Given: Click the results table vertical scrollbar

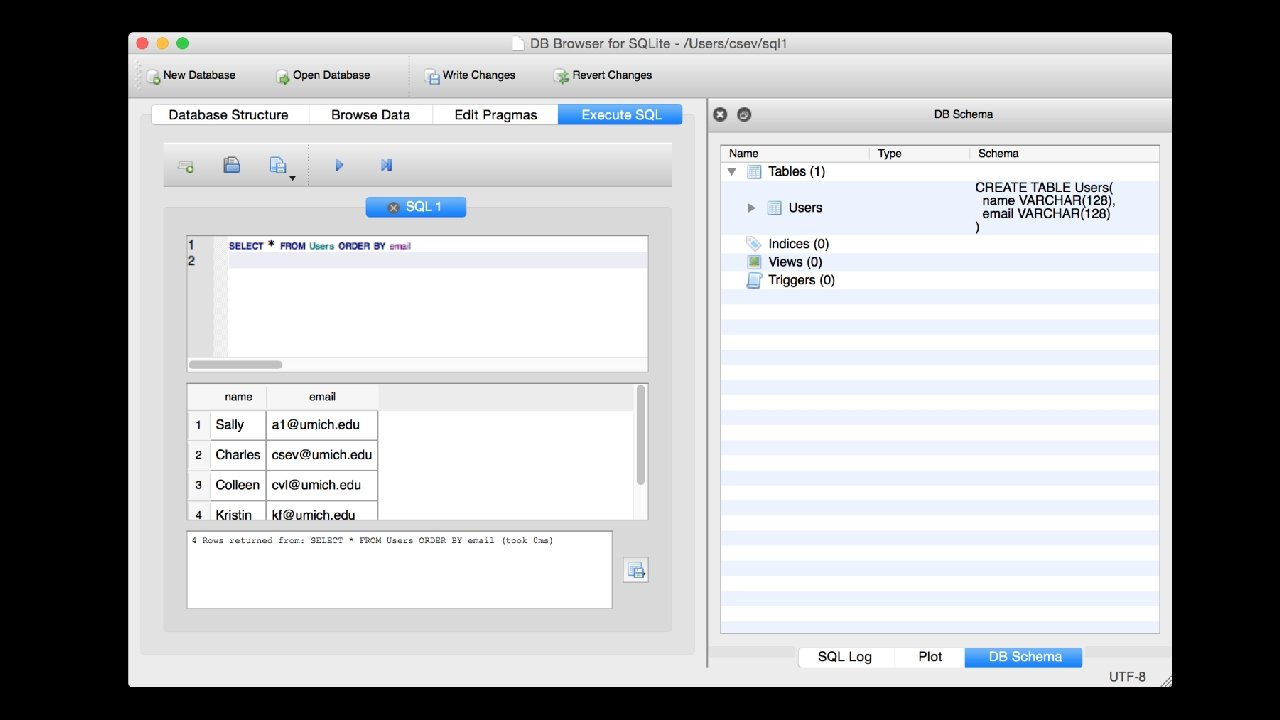Looking at the screenshot, I should 641,435.
